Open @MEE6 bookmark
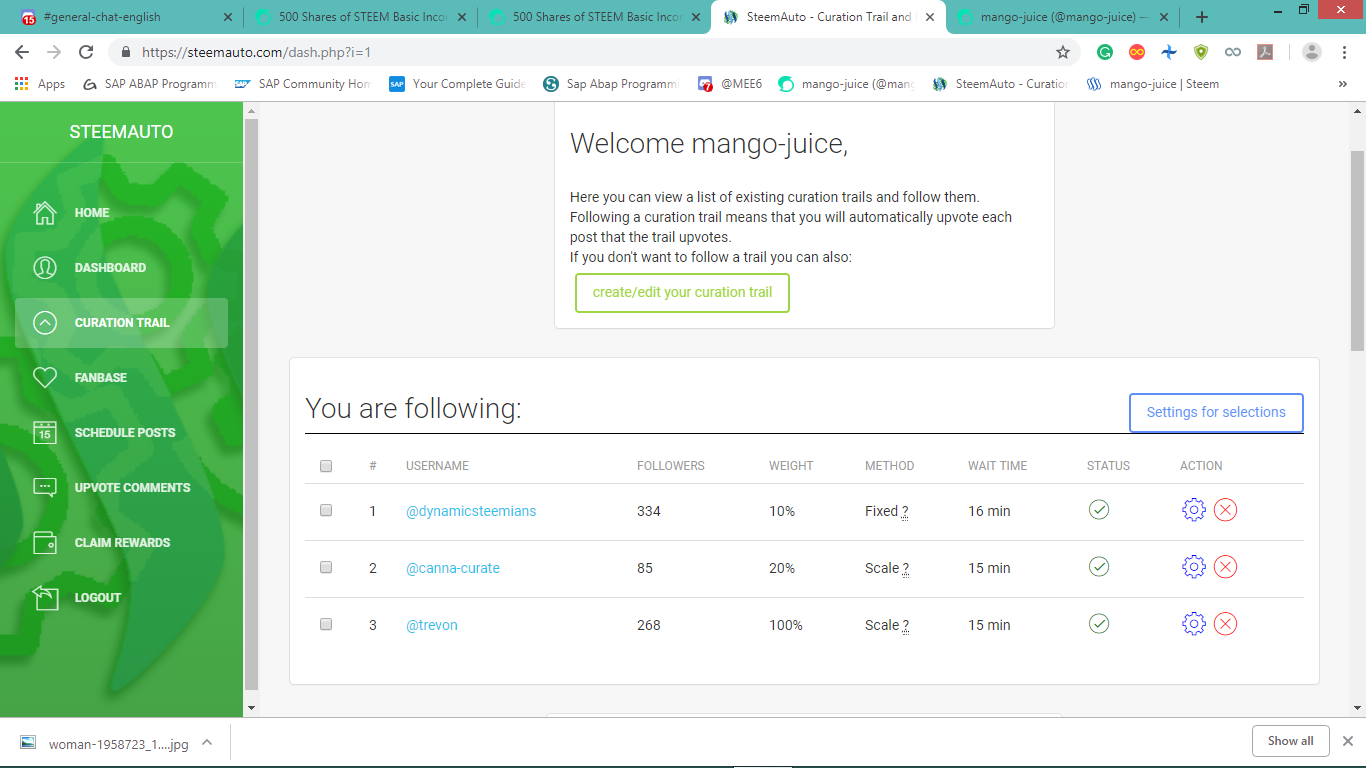1366x768 pixels. [730, 84]
